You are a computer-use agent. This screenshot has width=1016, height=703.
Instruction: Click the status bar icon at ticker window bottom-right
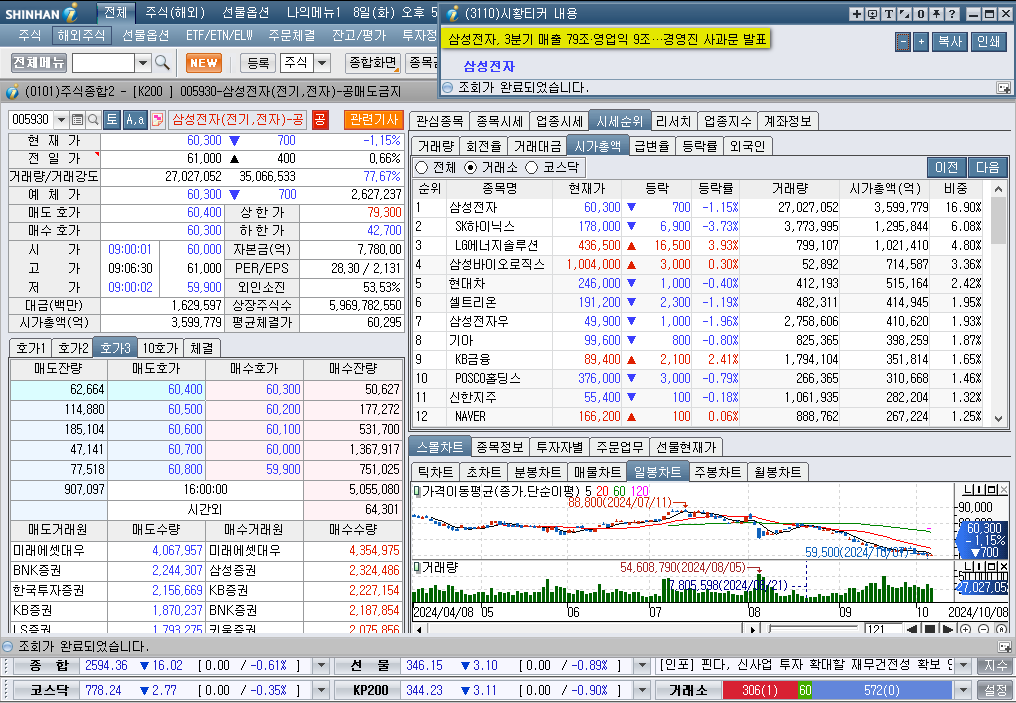click(1004, 87)
